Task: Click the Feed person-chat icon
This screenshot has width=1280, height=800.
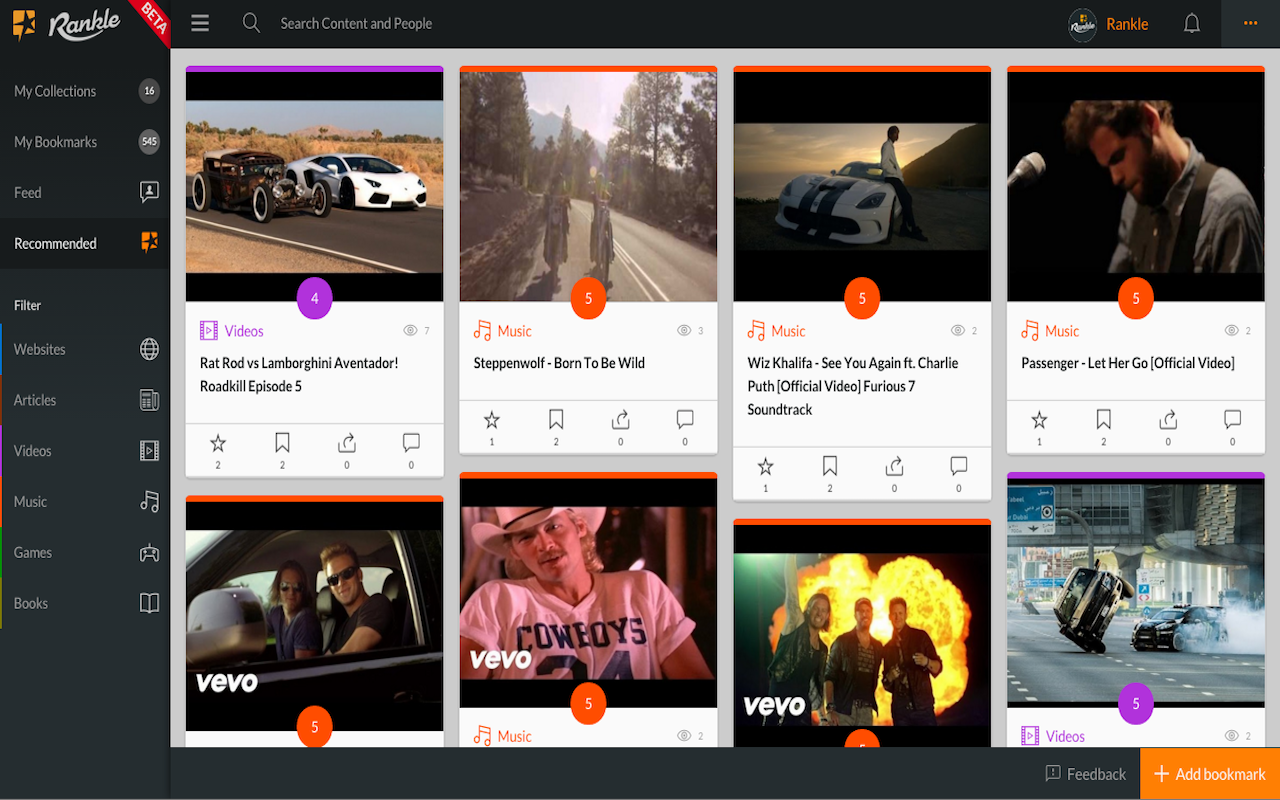Action: pyautogui.click(x=149, y=192)
